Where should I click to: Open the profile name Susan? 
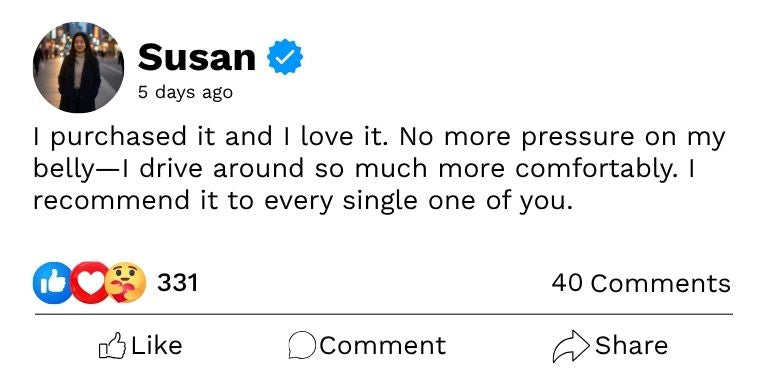coord(197,57)
